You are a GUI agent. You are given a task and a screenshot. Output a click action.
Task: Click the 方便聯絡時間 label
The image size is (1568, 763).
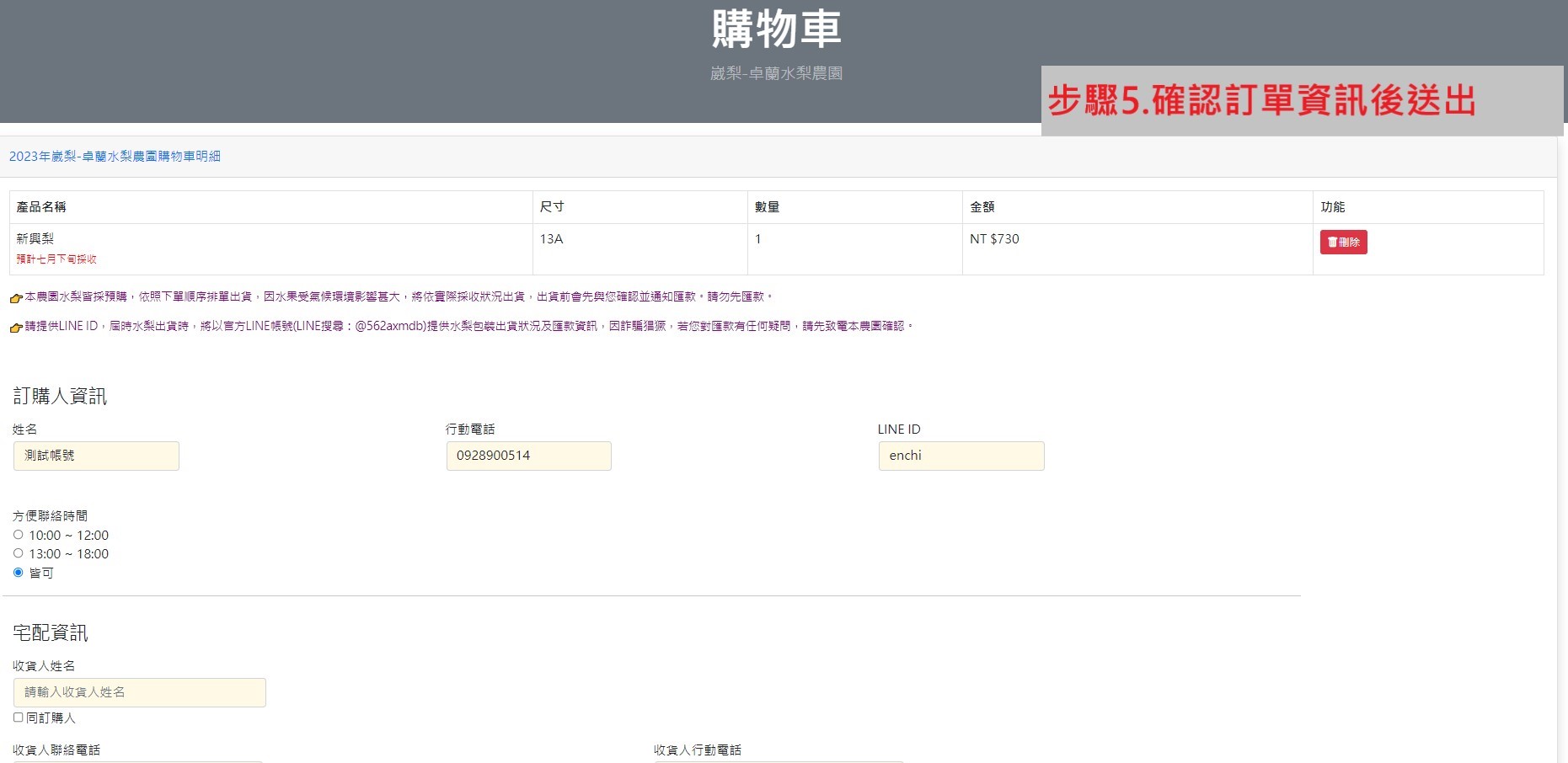tap(50, 516)
